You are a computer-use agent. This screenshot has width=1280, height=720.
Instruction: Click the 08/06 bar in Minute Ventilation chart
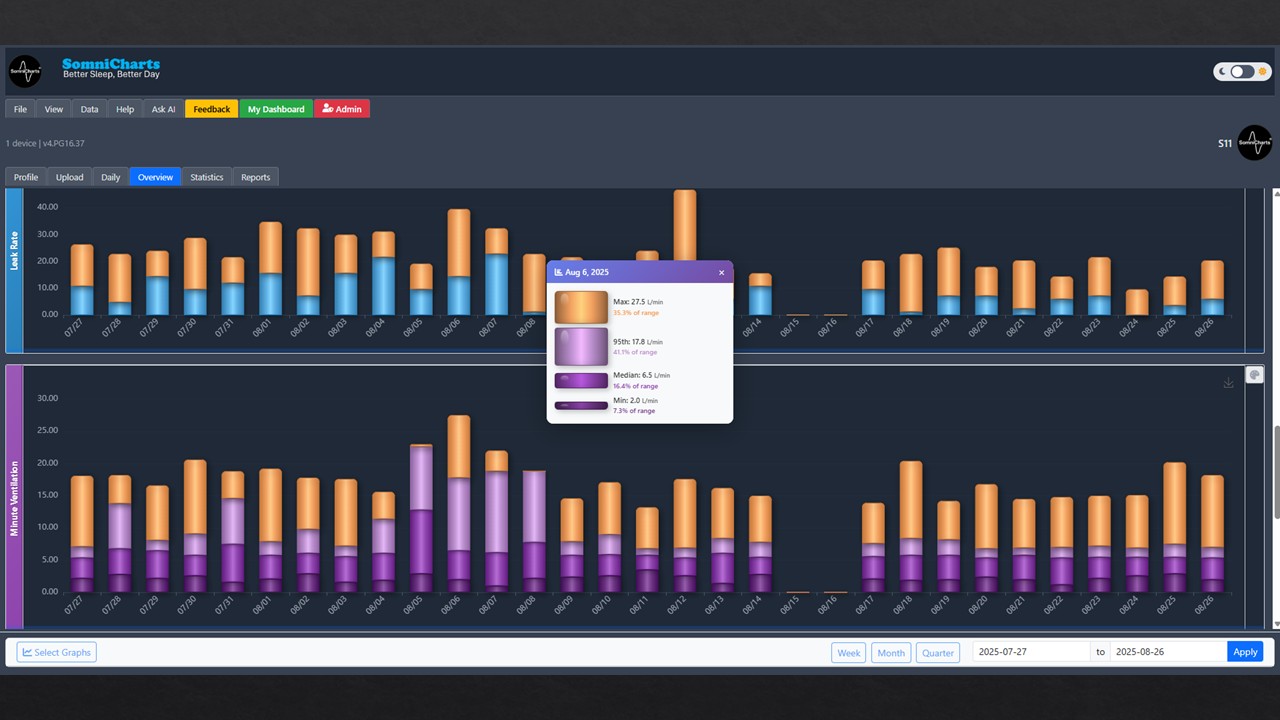point(458,503)
